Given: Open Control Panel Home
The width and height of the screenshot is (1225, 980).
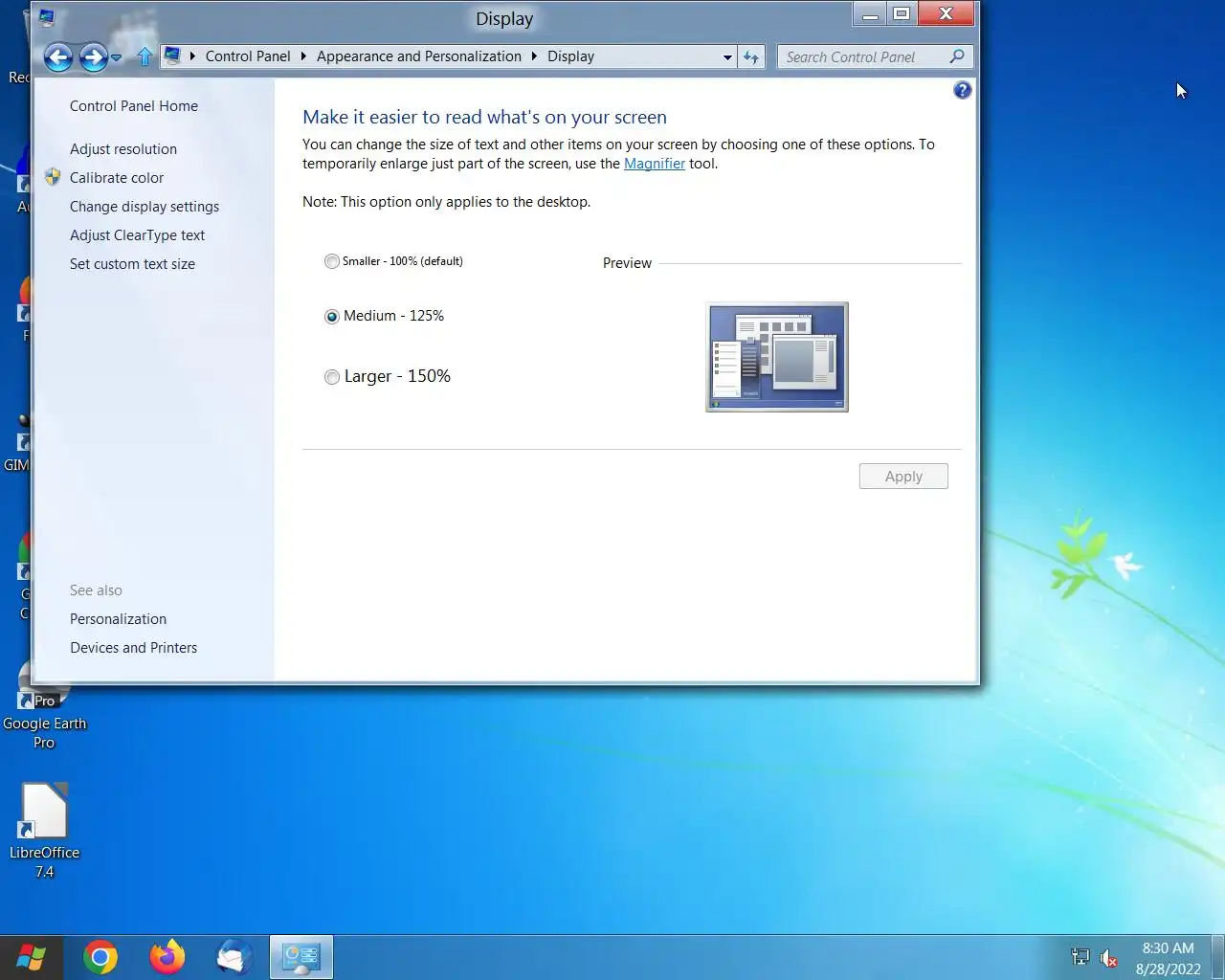Looking at the screenshot, I should (x=134, y=106).
